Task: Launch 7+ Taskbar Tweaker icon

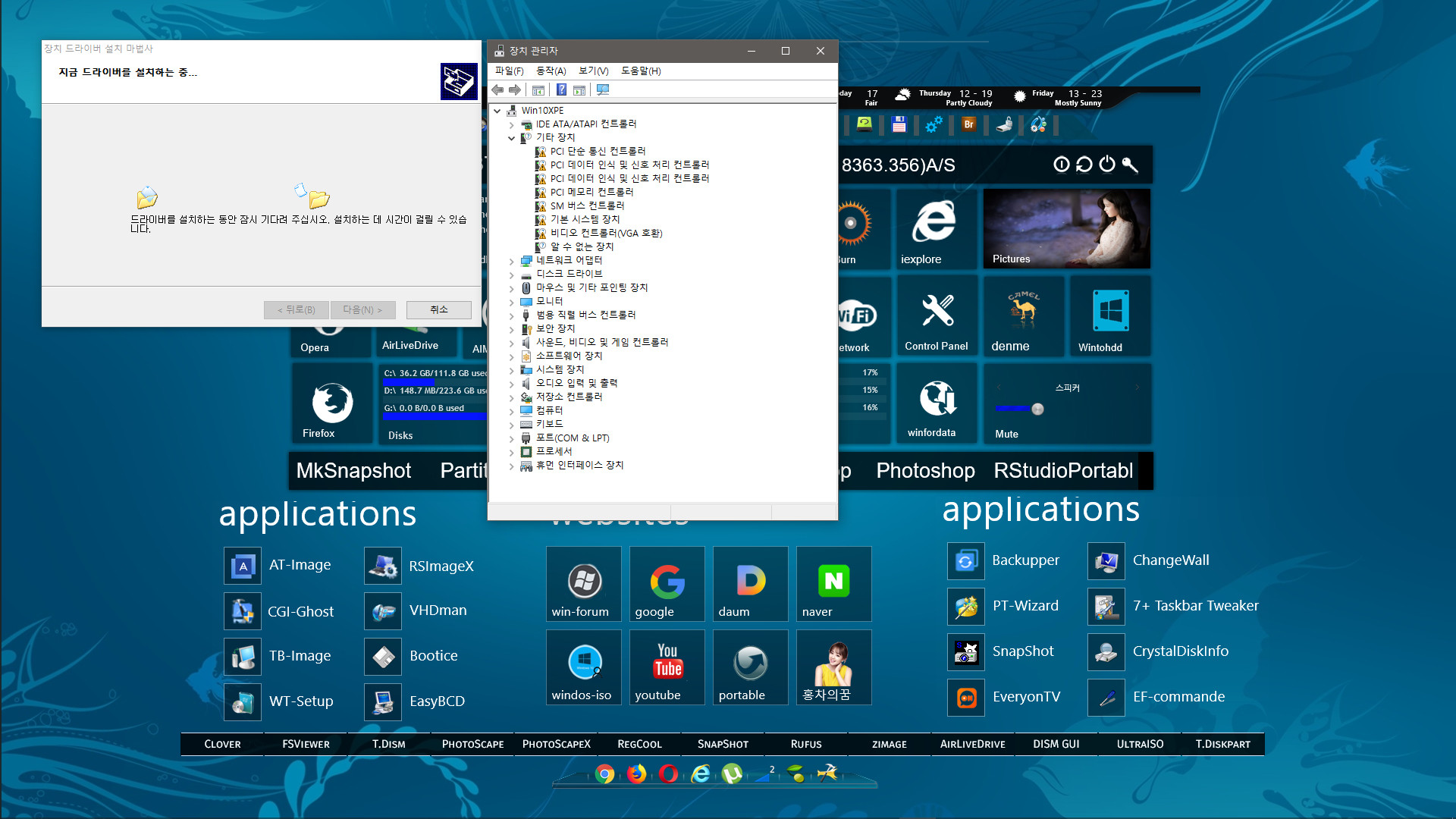Action: [1106, 607]
